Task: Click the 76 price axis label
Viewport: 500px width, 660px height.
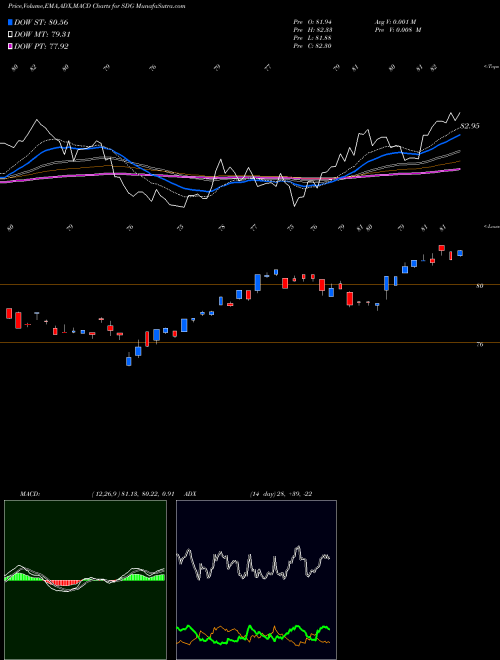Action: 479,344
